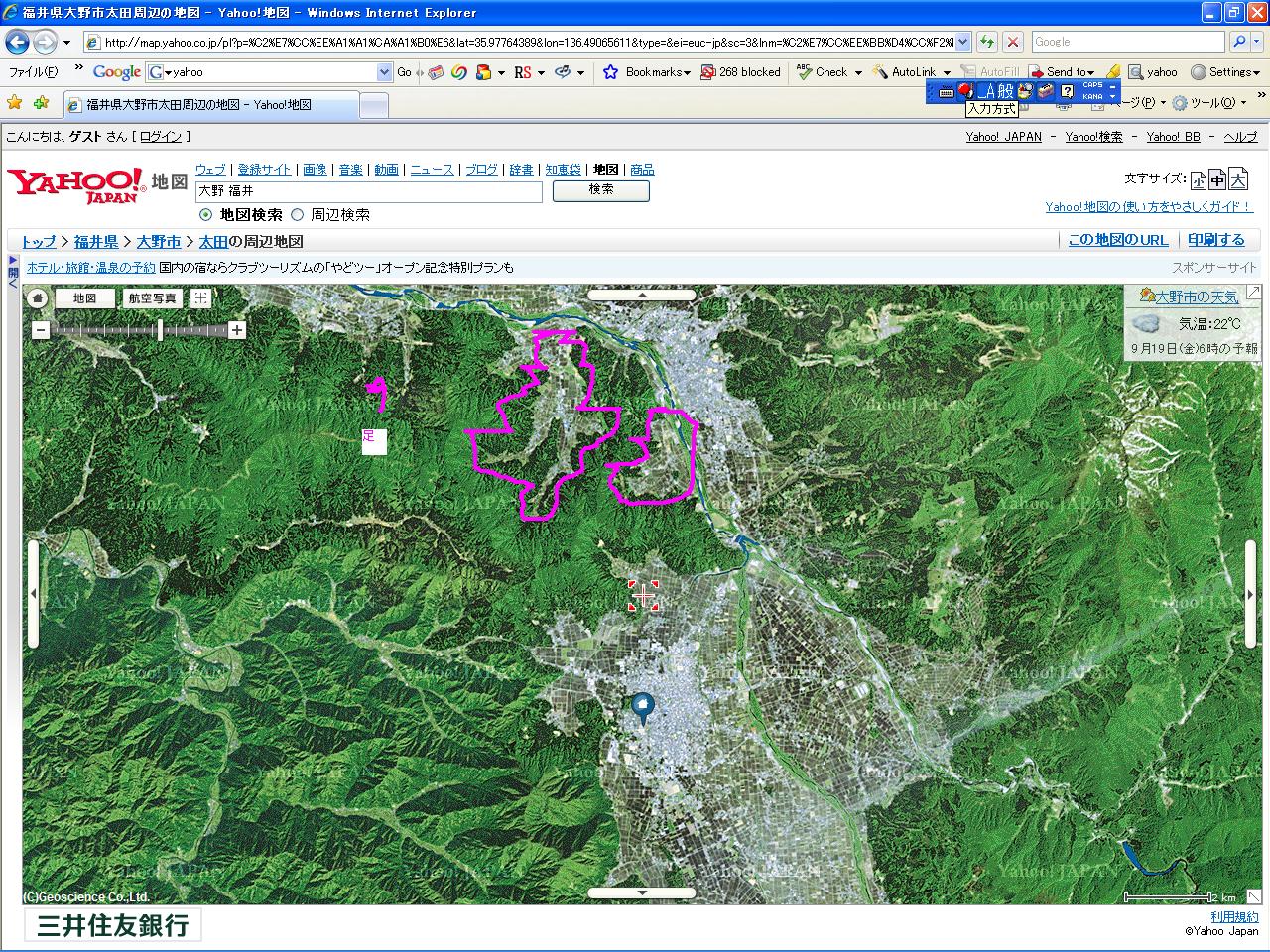Click the RS toolbar icon

coord(523,71)
